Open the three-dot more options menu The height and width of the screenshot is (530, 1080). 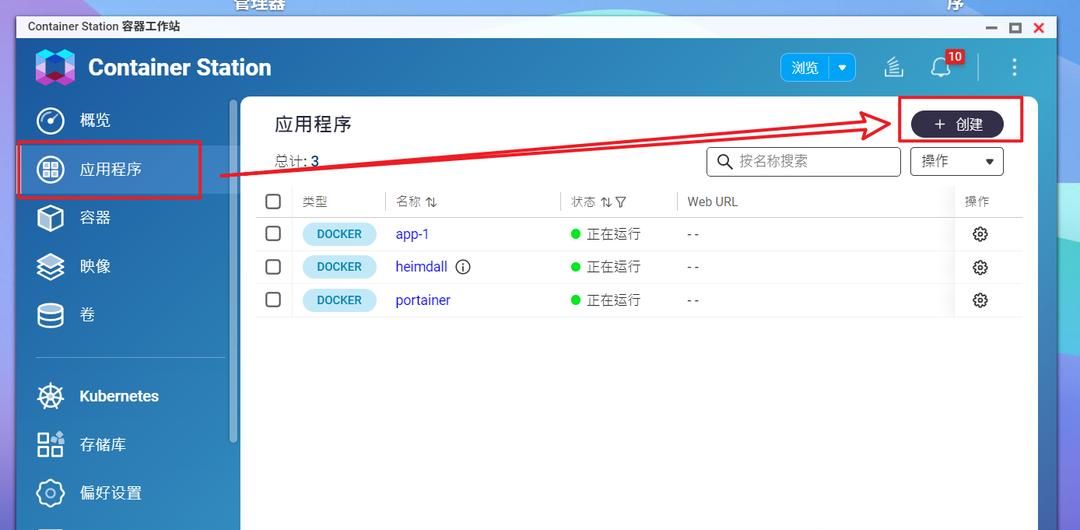point(1014,67)
